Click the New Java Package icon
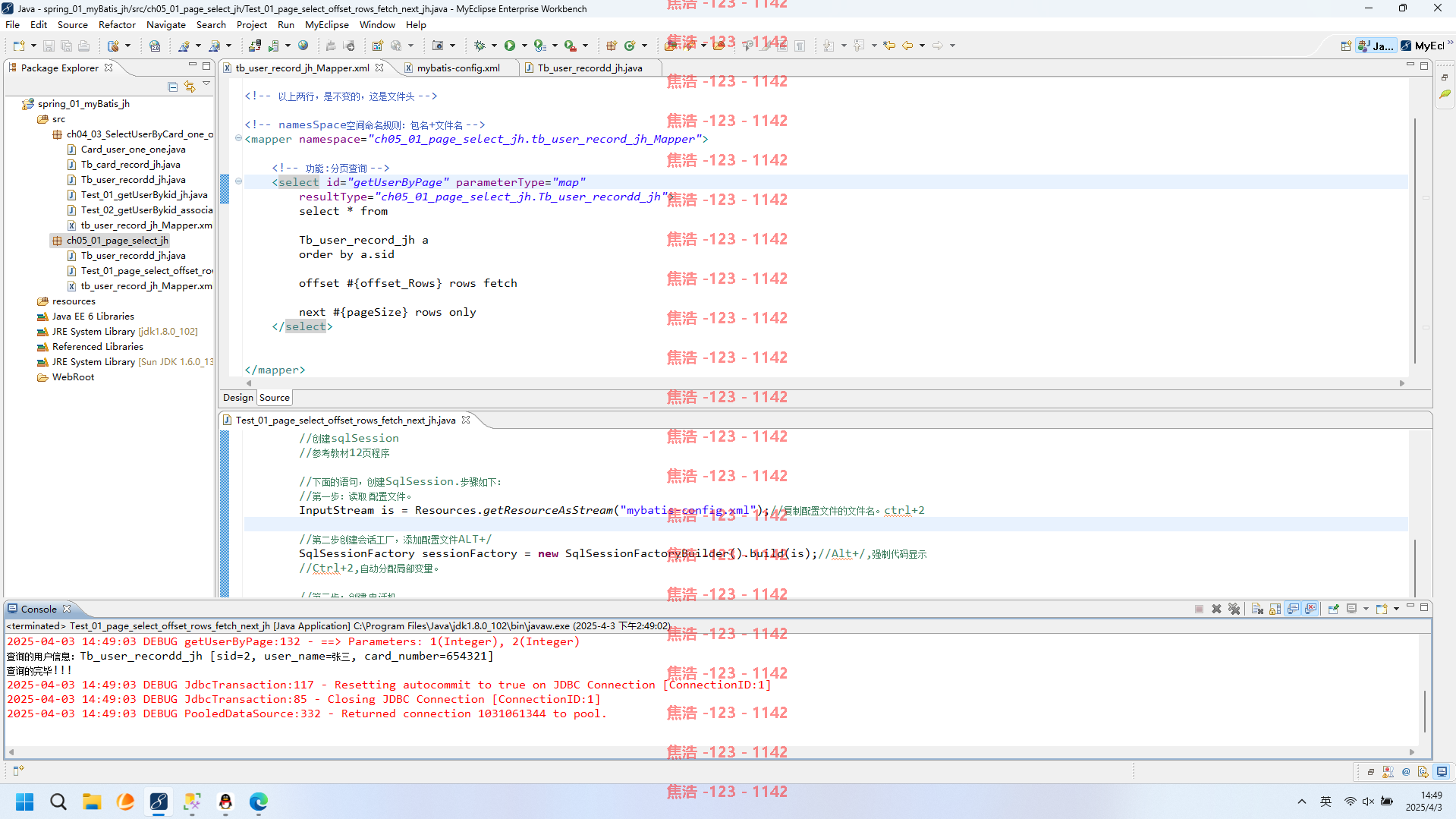 click(x=612, y=46)
